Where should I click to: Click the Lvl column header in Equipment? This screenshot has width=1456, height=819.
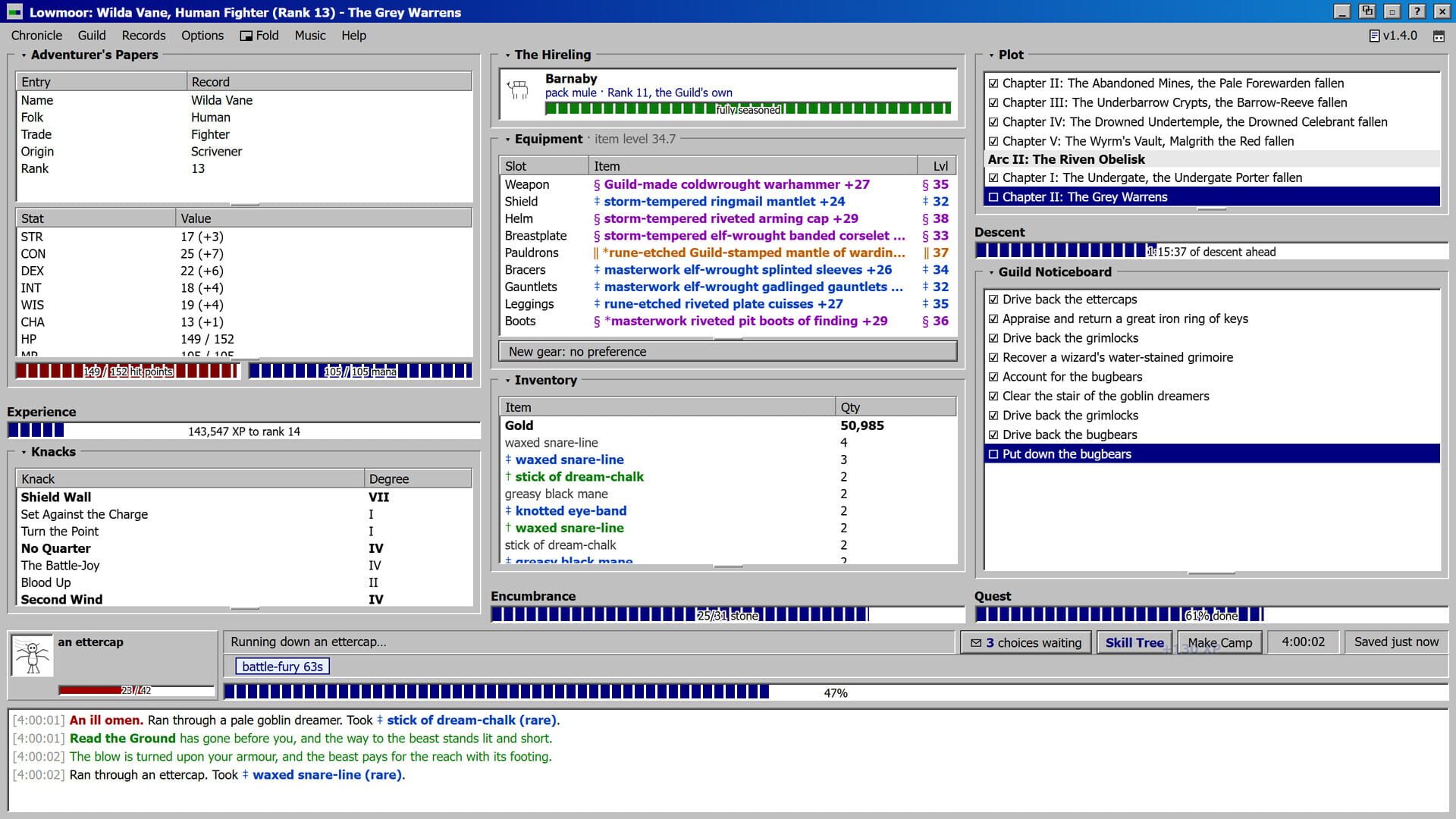pos(937,166)
